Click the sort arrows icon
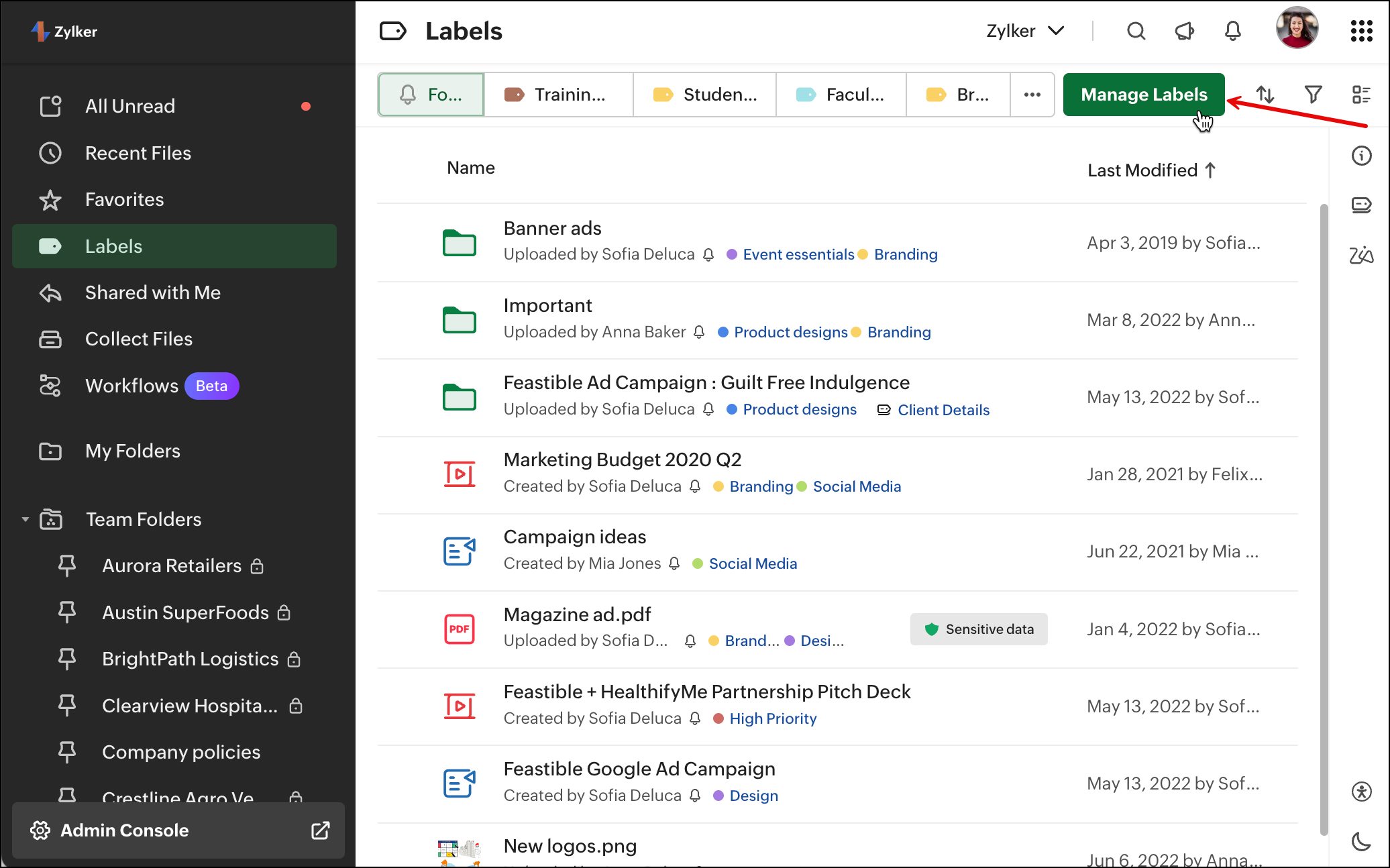Screen dimensions: 1390x868 1265,95
